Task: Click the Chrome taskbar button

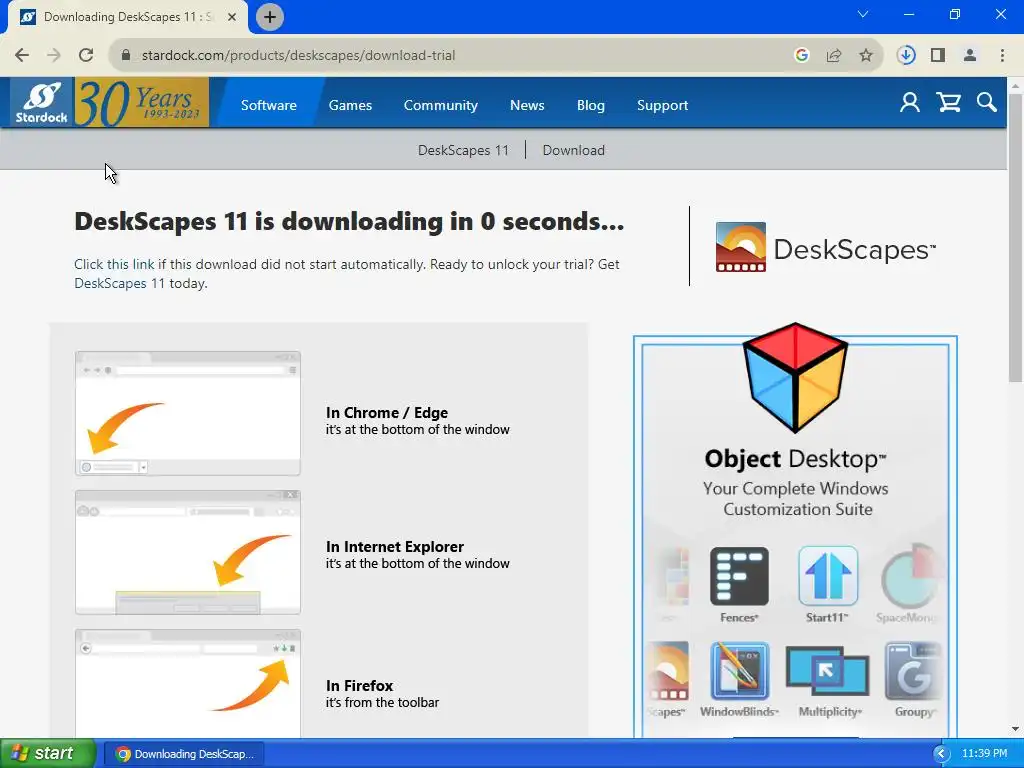Action: pyautogui.click(x=185, y=754)
